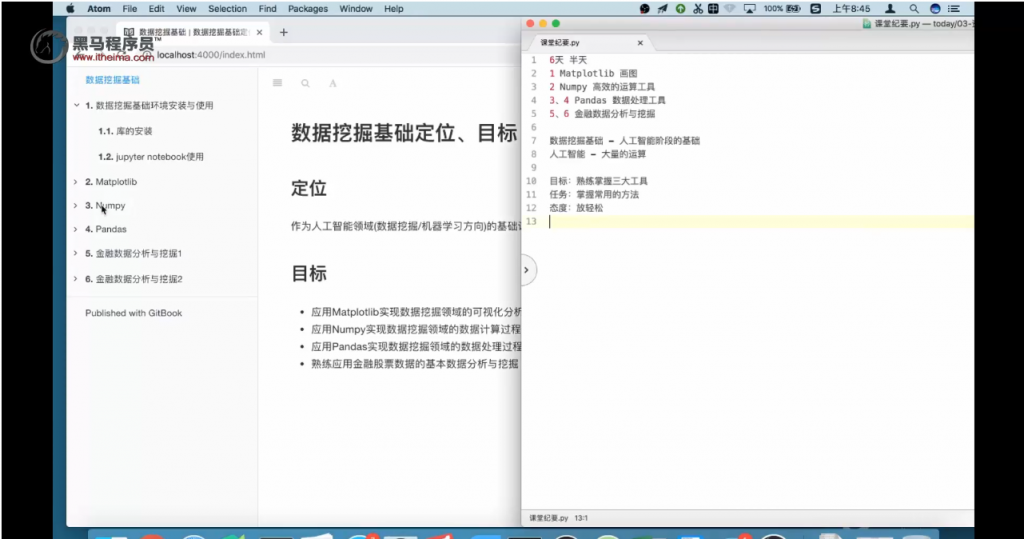Collapse the 数据挖掘基础环境安装与使用 chapter
This screenshot has width=1024, height=539.
pyautogui.click(x=76, y=105)
